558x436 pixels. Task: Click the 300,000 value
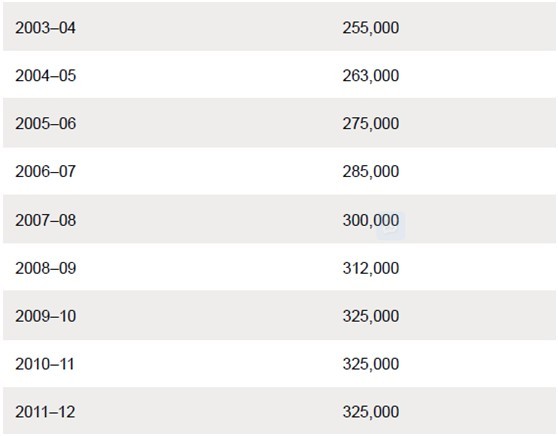click(370, 220)
